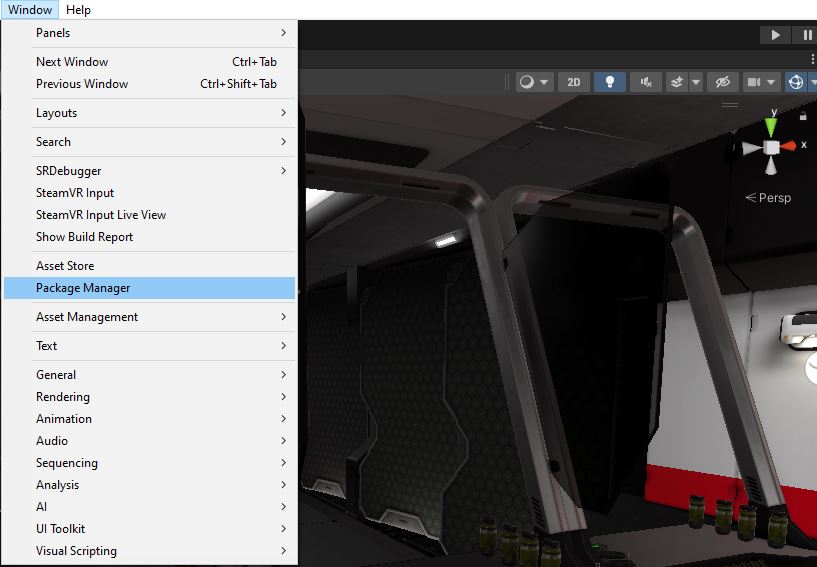Click the green Y axis cone on the gizmo

[x=771, y=126]
